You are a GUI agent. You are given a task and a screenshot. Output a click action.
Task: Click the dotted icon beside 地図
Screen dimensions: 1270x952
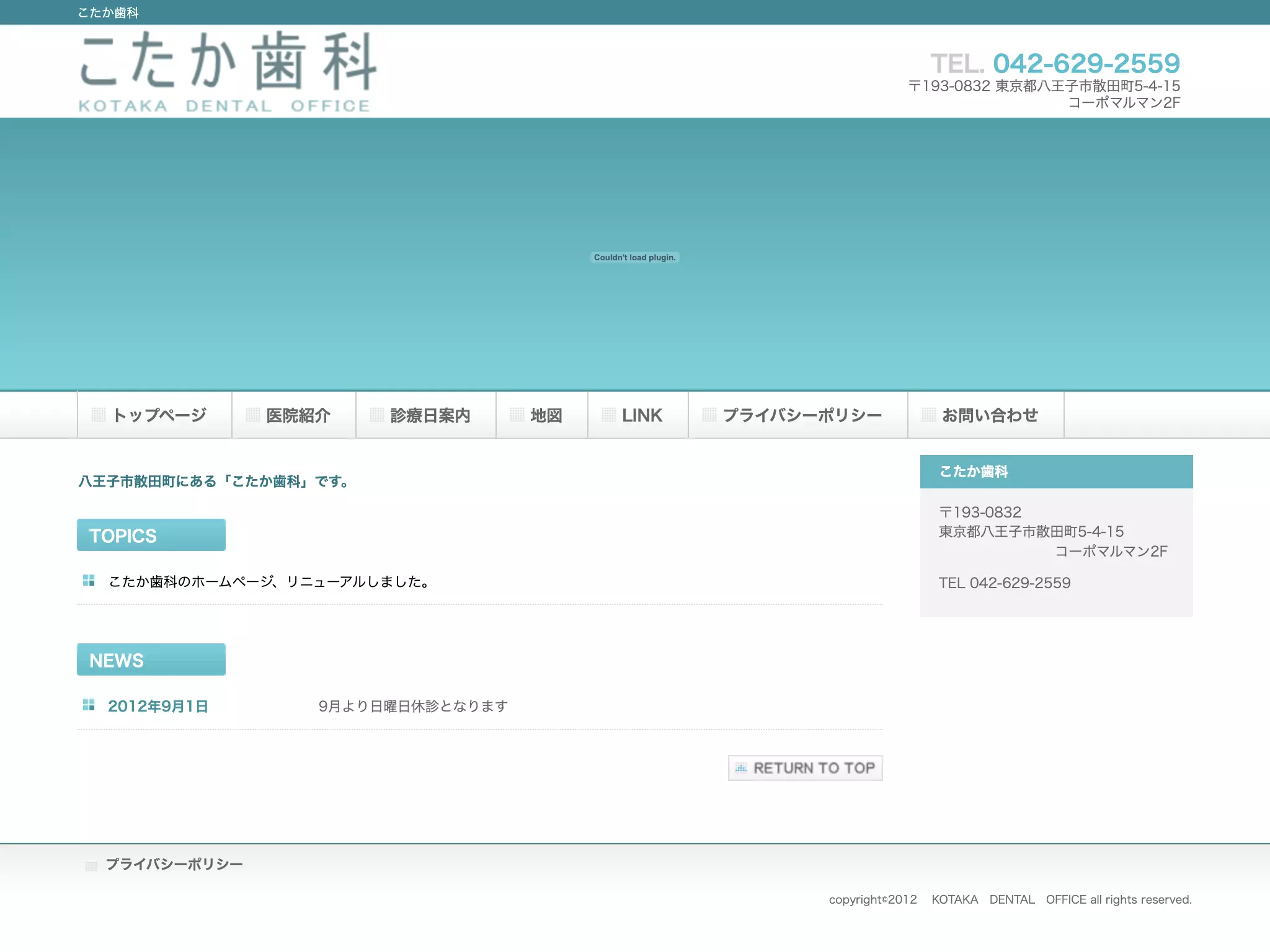click(x=517, y=415)
